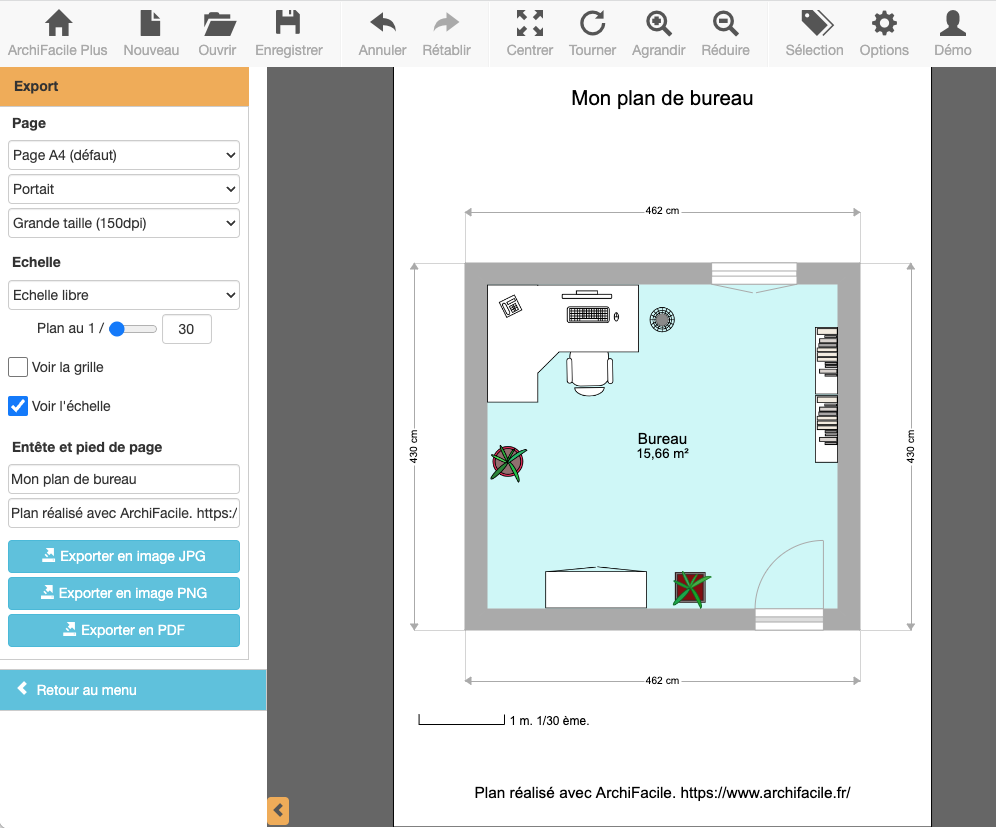996x828 pixels.
Task: Center the plan view with Centrer
Action: (x=530, y=33)
